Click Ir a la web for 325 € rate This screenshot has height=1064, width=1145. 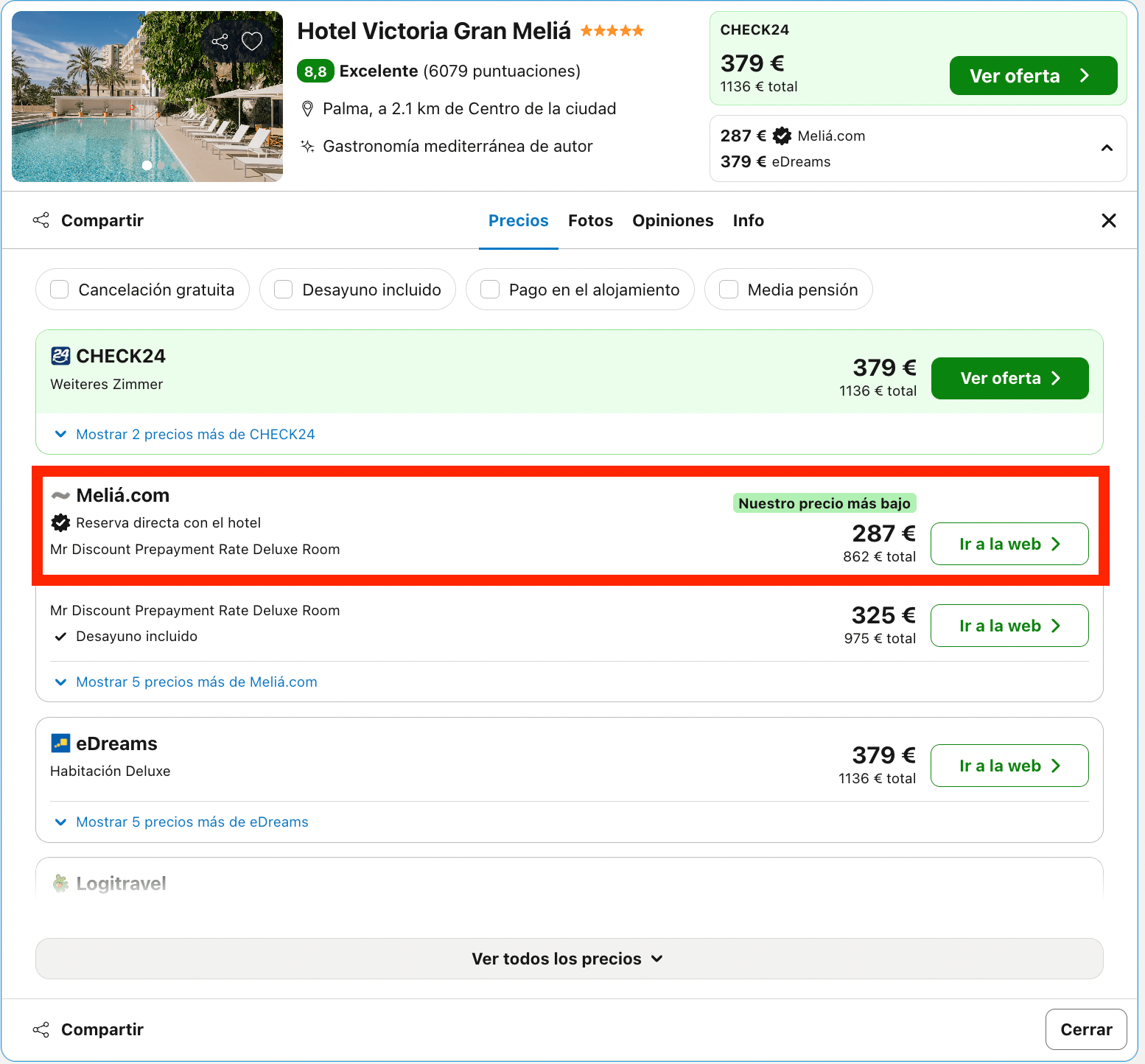(x=1009, y=626)
